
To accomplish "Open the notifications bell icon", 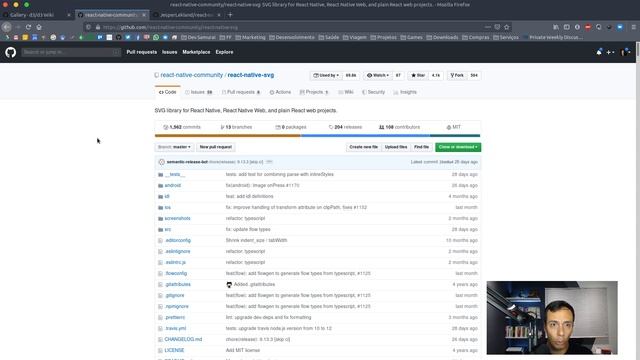I will (599, 52).
